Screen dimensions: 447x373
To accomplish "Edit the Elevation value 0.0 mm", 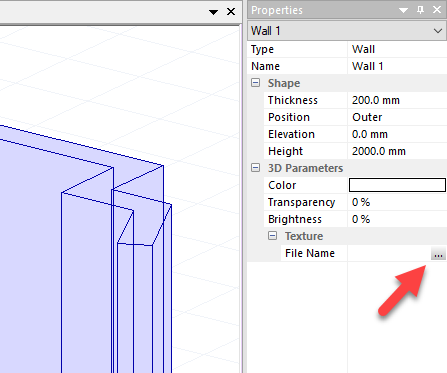I will (x=397, y=134).
